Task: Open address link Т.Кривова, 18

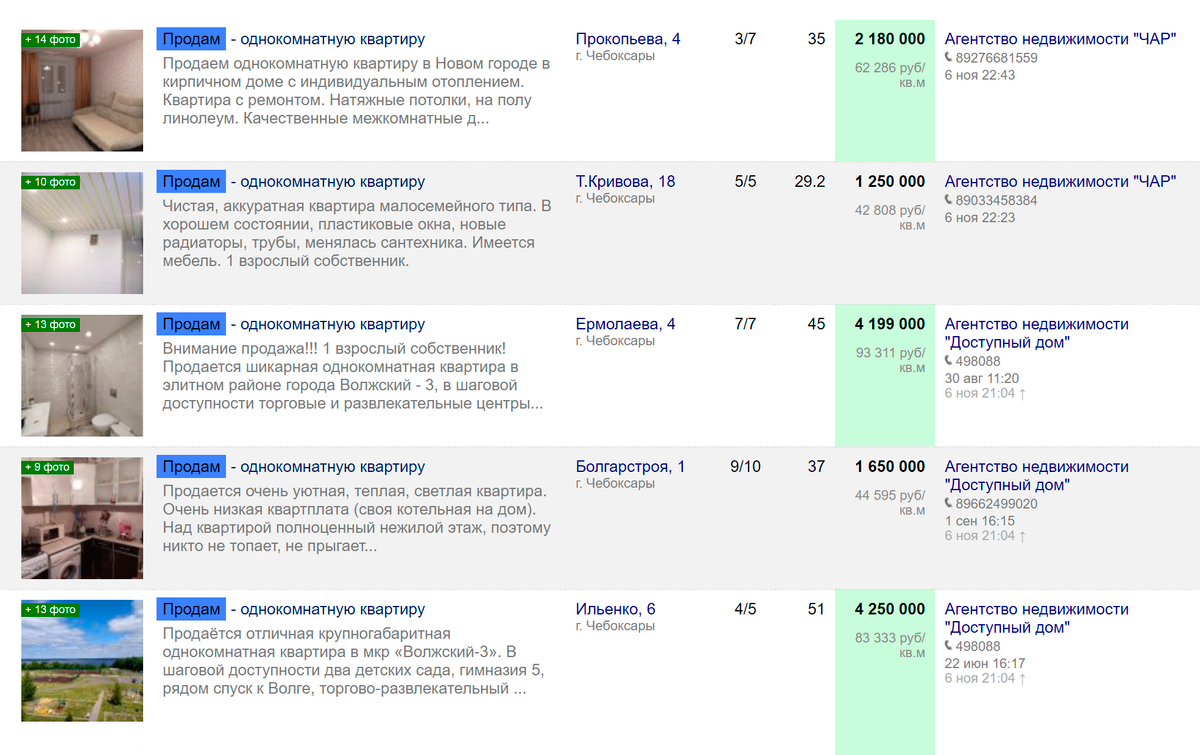Action: (x=625, y=181)
